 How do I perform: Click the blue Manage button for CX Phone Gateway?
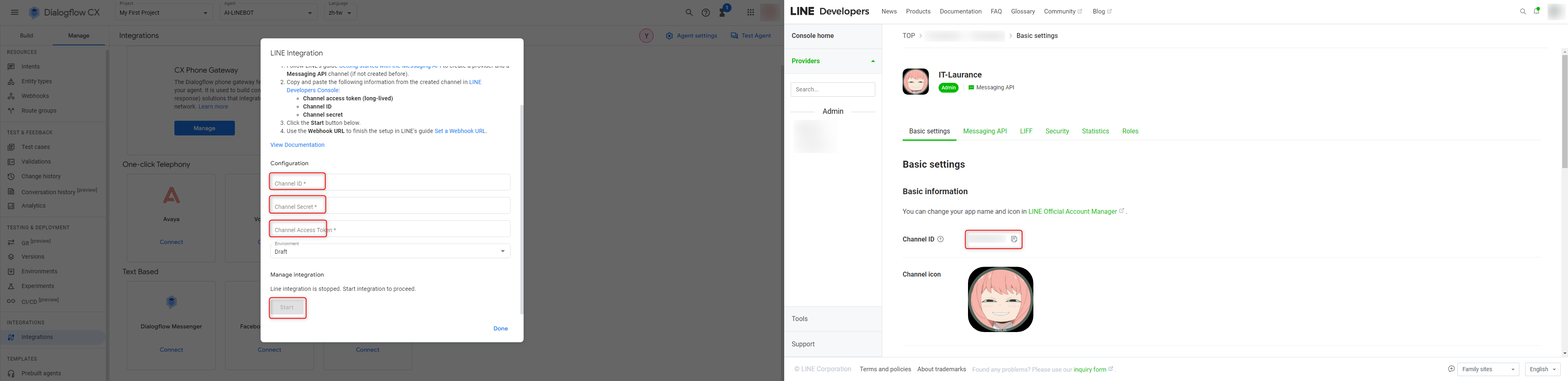(205, 128)
